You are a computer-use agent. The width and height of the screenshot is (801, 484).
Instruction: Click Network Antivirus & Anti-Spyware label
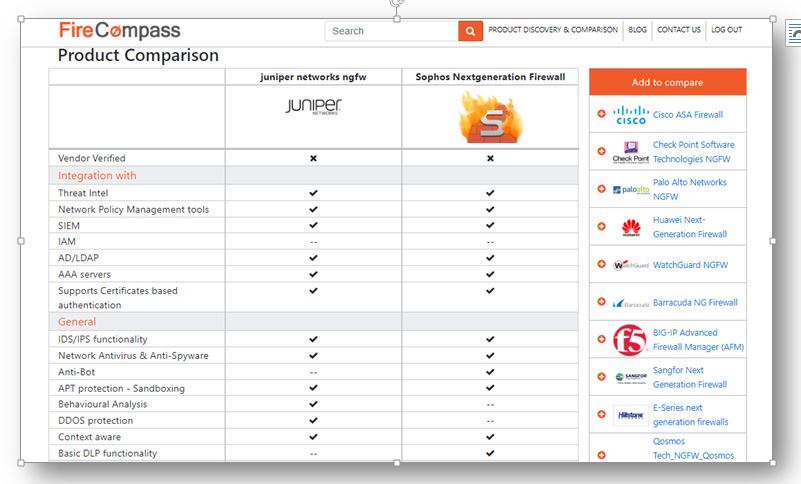pos(133,356)
